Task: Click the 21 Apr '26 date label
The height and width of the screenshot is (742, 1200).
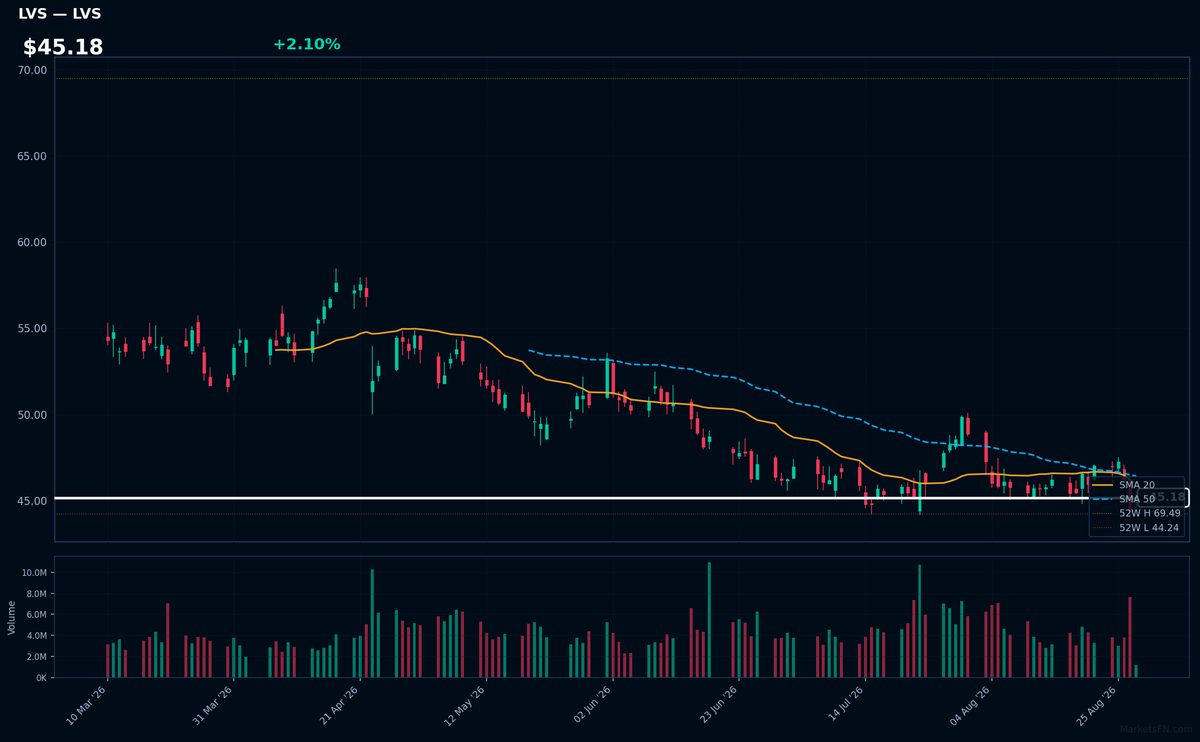Action: click(x=339, y=705)
